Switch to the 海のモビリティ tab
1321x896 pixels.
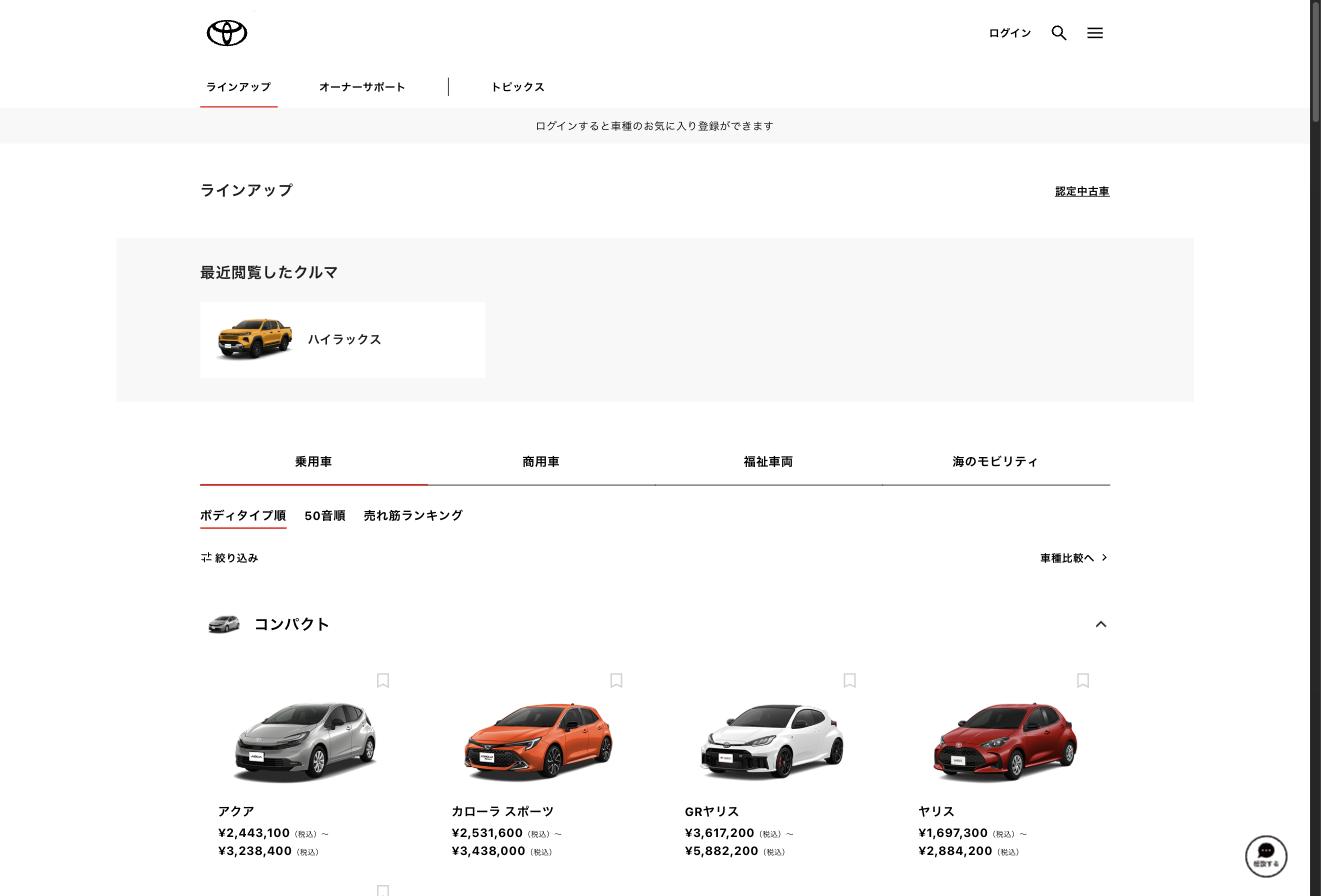click(996, 462)
